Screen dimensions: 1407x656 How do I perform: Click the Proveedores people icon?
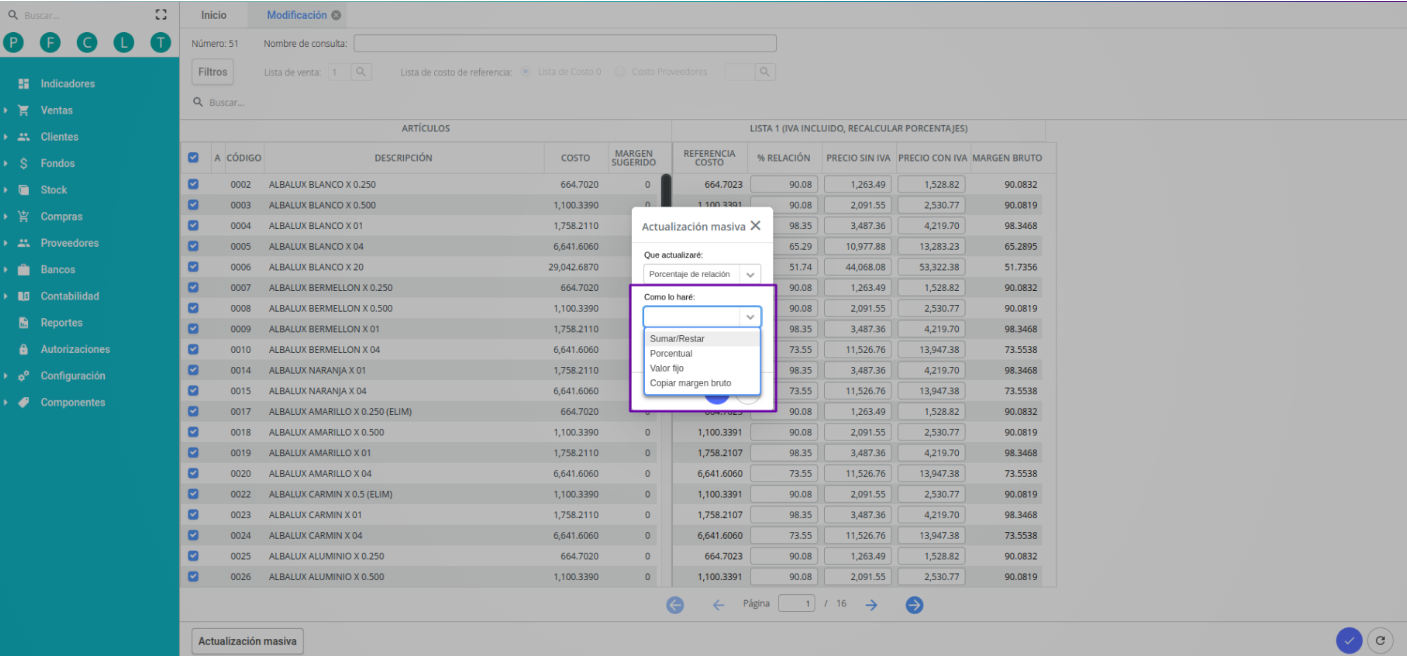(24, 243)
